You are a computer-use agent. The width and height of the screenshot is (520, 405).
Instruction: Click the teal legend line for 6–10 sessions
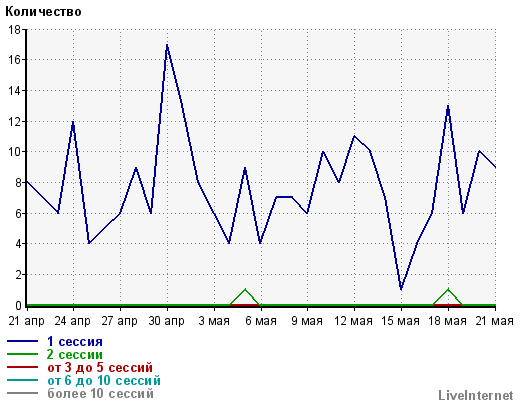(x=22, y=380)
